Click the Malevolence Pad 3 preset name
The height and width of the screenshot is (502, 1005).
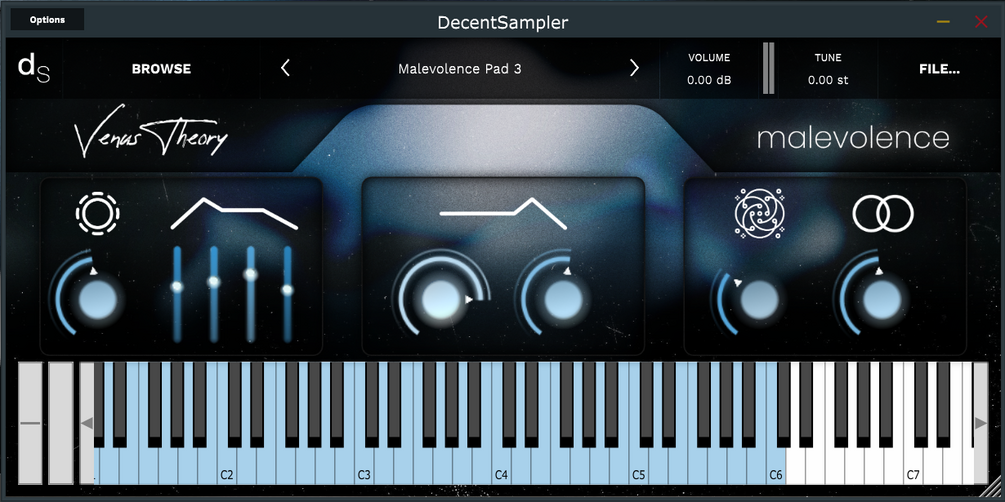pos(460,69)
